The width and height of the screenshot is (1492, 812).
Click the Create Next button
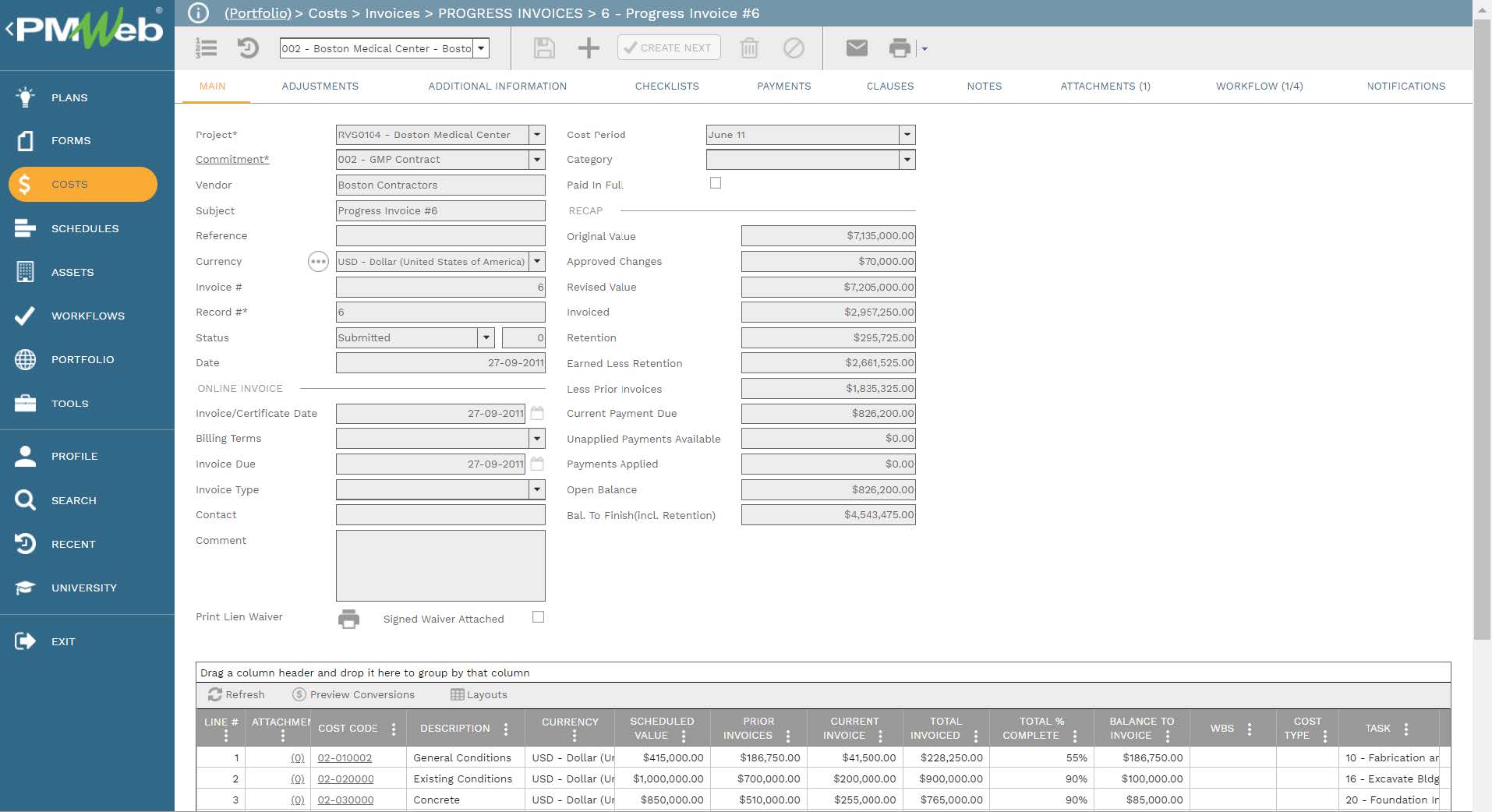click(x=669, y=48)
